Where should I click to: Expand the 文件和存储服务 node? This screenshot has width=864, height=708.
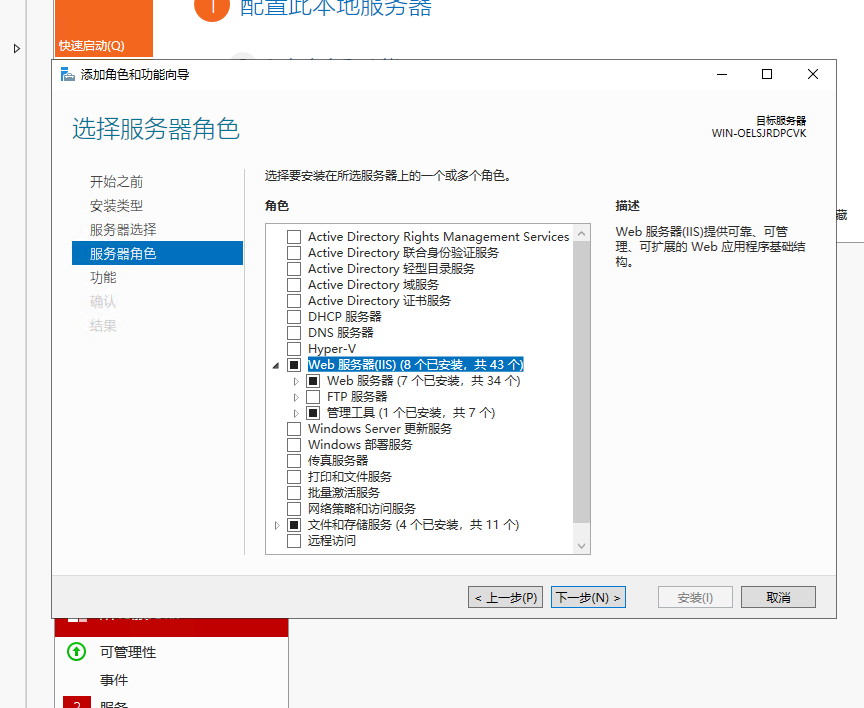[276, 524]
